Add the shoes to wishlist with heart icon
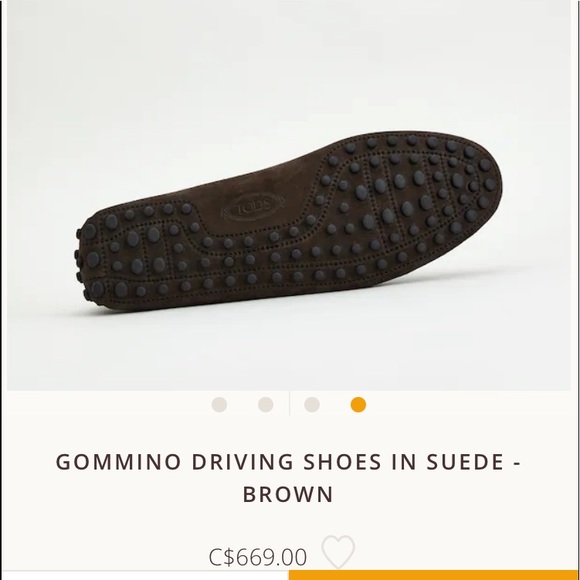Image resolution: width=580 pixels, height=580 pixels. (338, 552)
